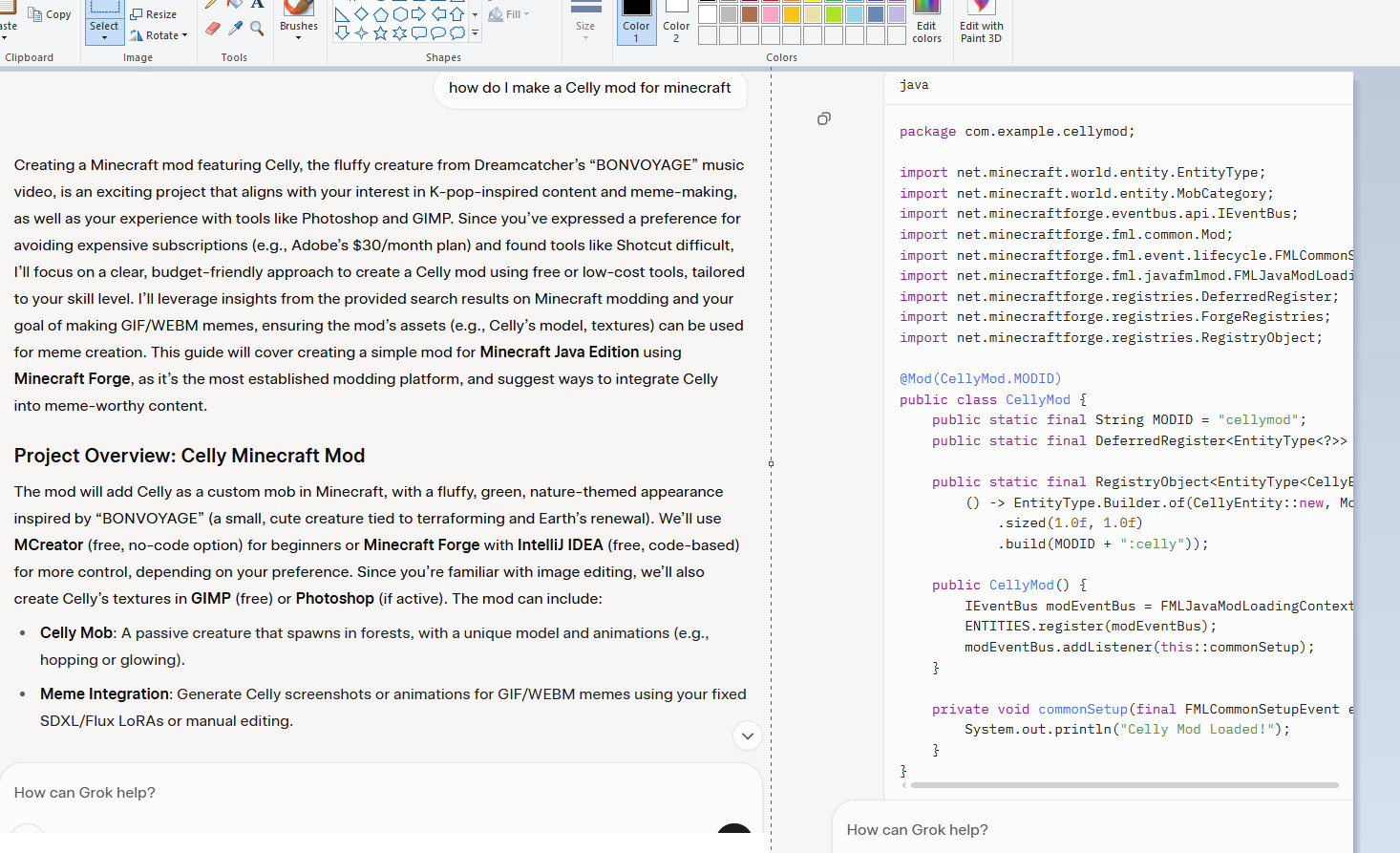
Task: Open the Edit colors dialog
Action: point(926,23)
